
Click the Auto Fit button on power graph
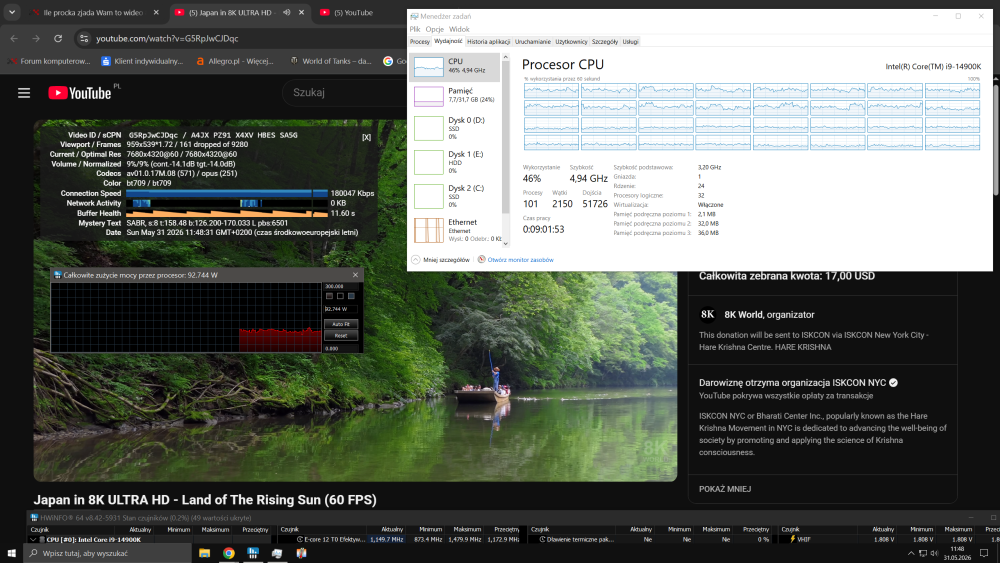click(341, 324)
